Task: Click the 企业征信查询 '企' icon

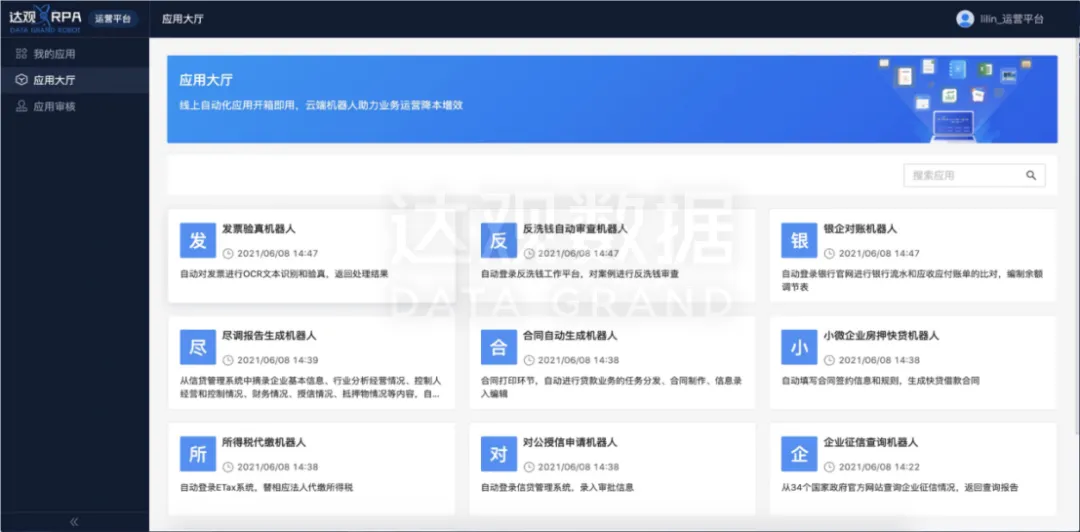Action: click(799, 454)
